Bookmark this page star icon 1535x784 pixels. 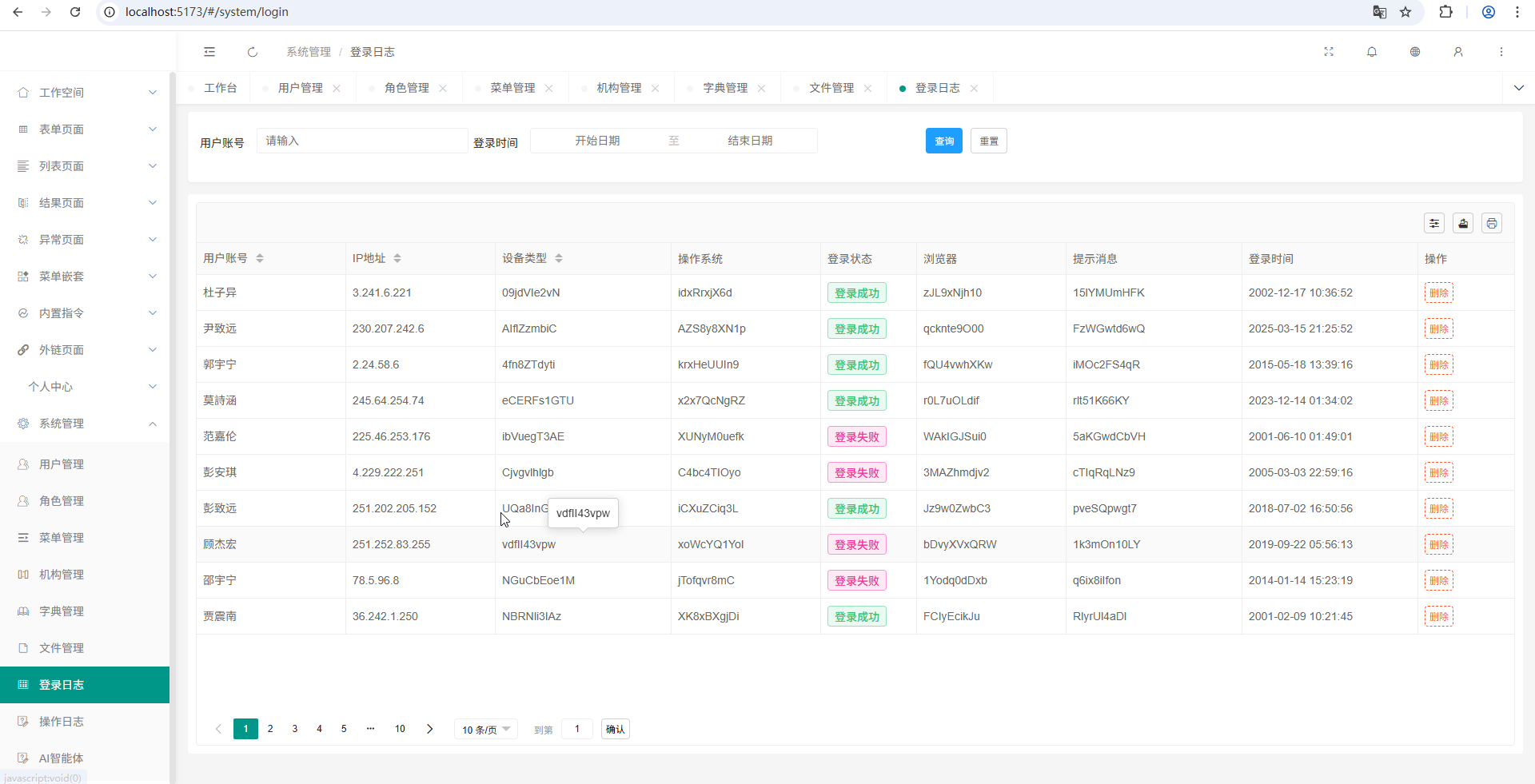click(1405, 12)
